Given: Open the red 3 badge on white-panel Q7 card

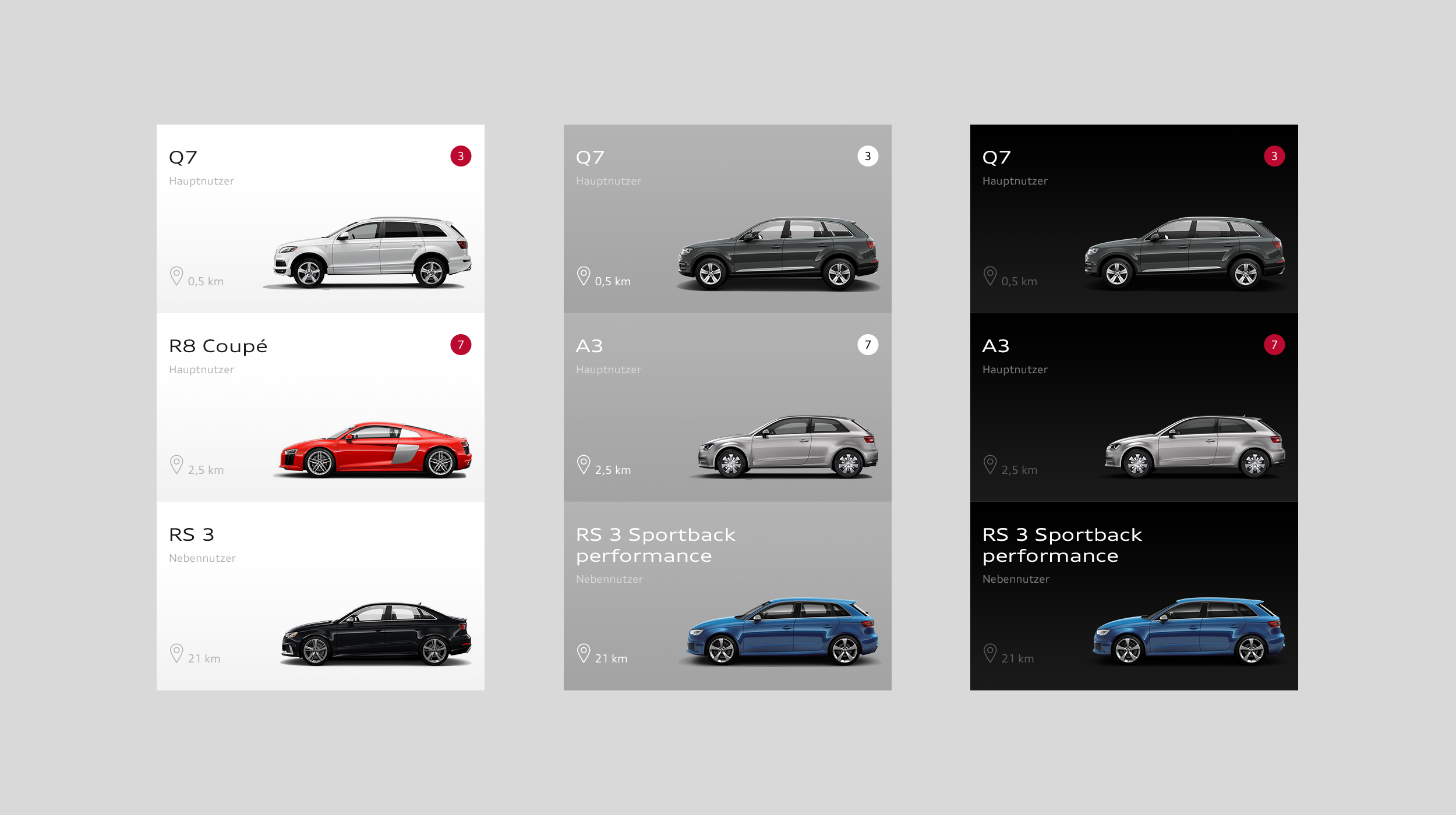Looking at the screenshot, I should (461, 156).
